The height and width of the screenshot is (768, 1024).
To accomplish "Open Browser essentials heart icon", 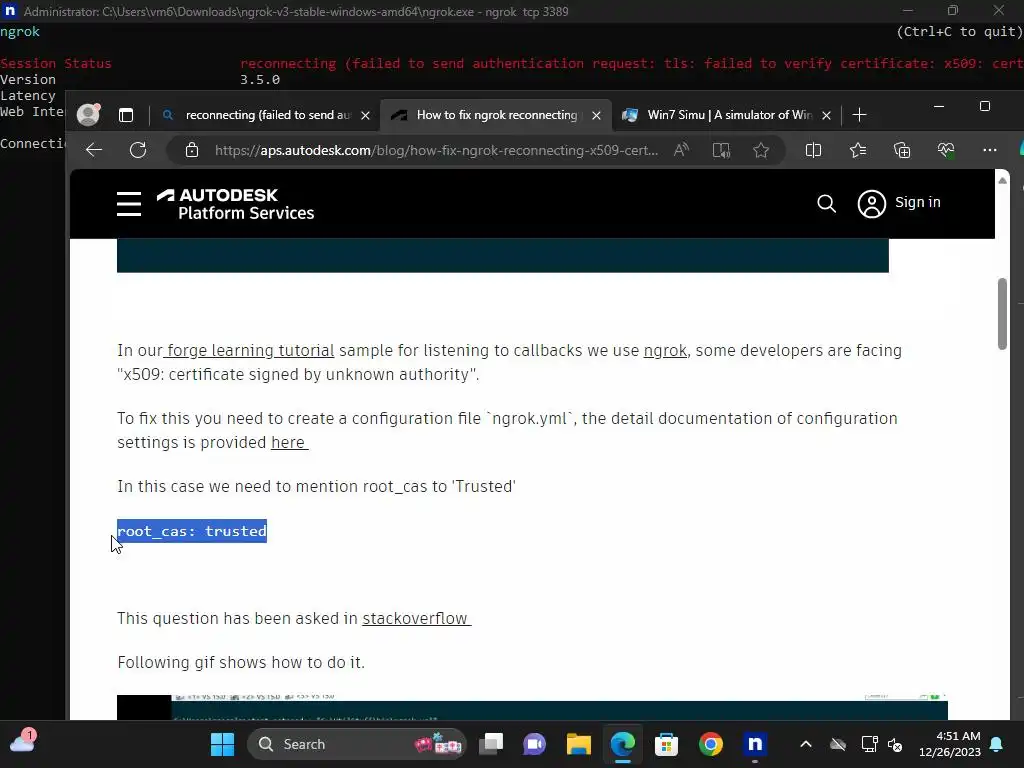I will (946, 150).
